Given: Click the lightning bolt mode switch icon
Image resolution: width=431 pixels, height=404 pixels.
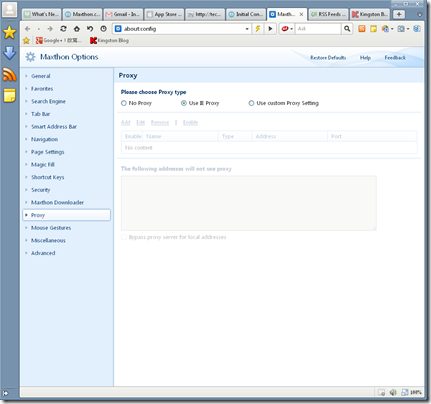Looking at the screenshot, I should tap(258, 29).
